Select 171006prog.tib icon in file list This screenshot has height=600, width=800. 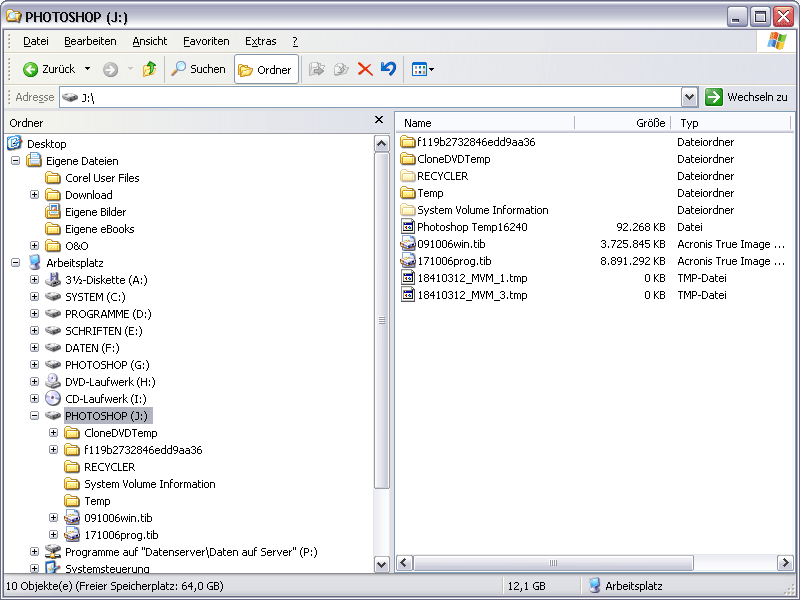408,261
